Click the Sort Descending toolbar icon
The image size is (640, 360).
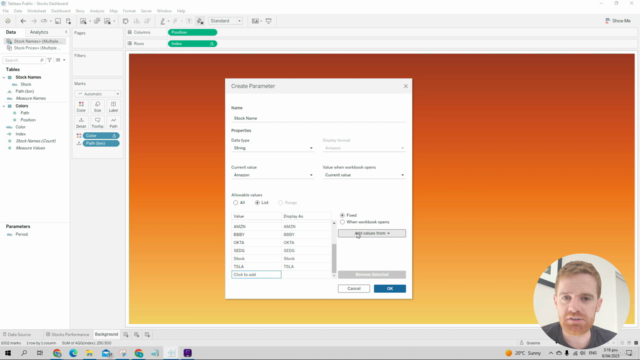[147, 21]
